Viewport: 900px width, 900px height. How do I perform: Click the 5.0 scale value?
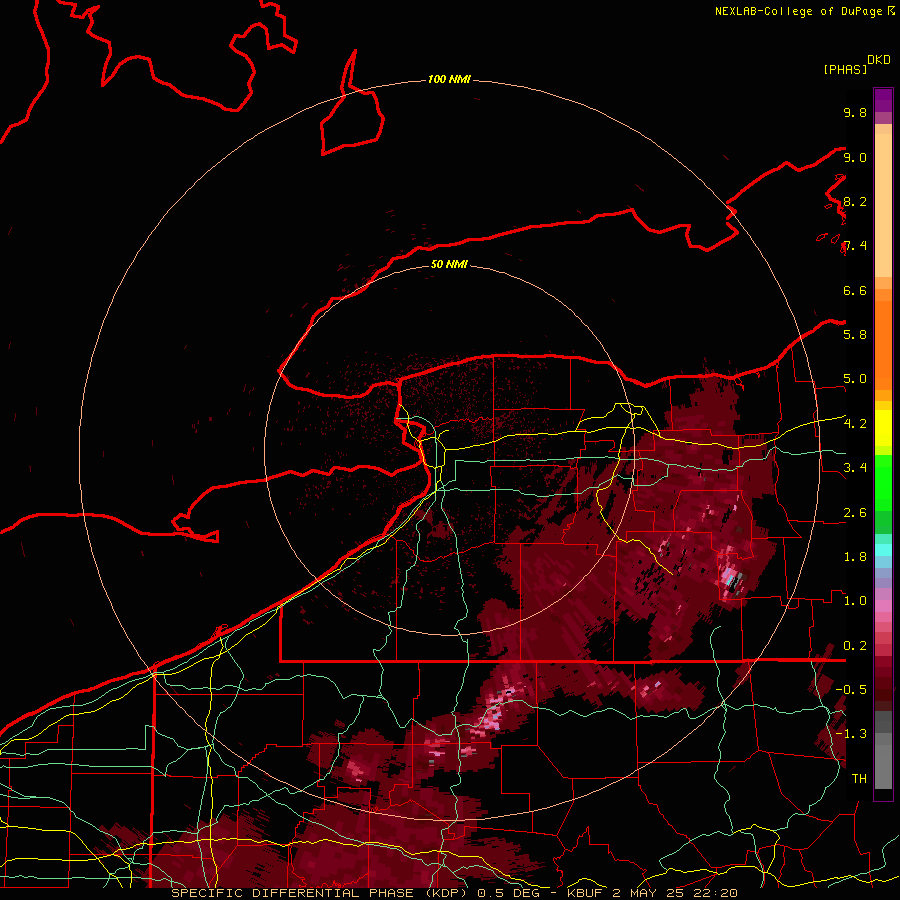click(x=855, y=379)
